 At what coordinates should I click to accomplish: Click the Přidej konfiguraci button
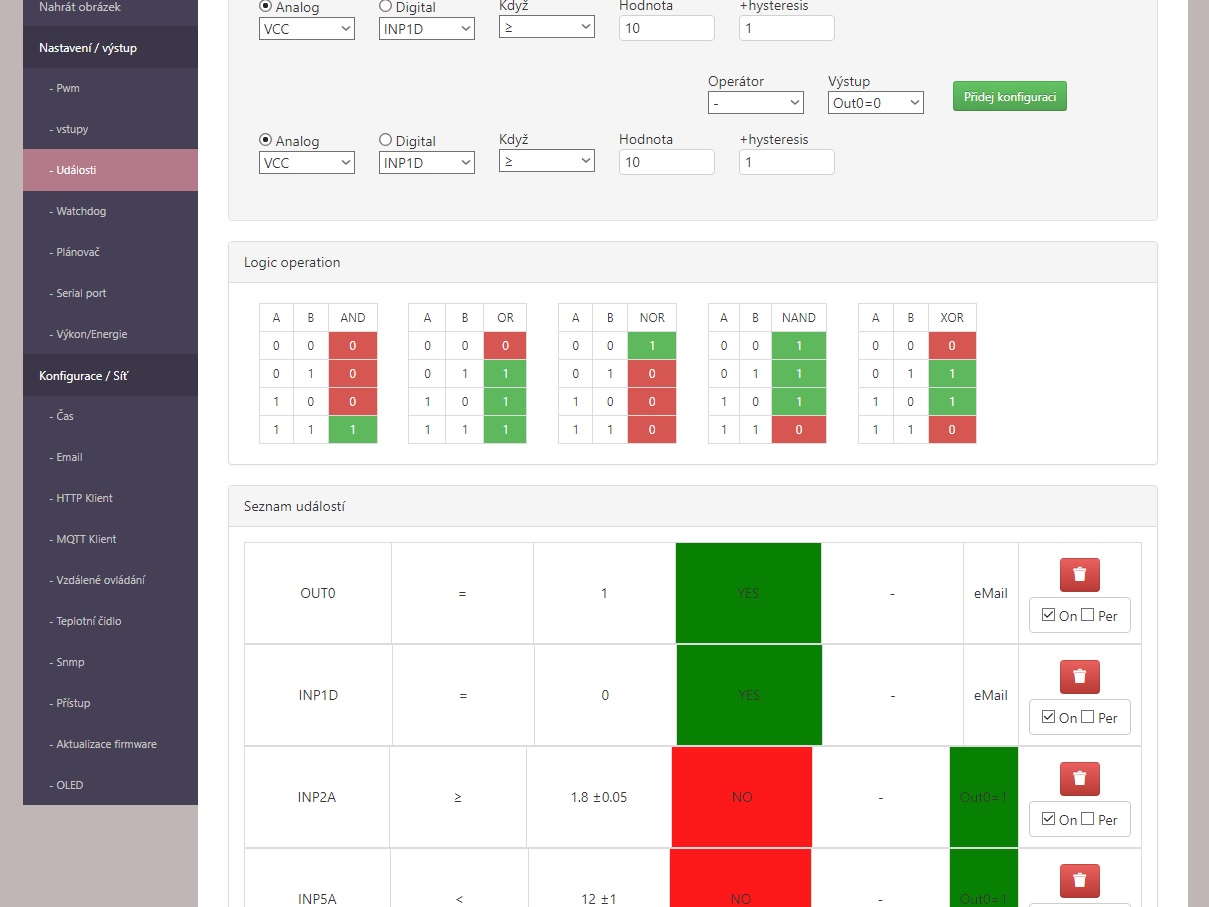pos(1009,96)
